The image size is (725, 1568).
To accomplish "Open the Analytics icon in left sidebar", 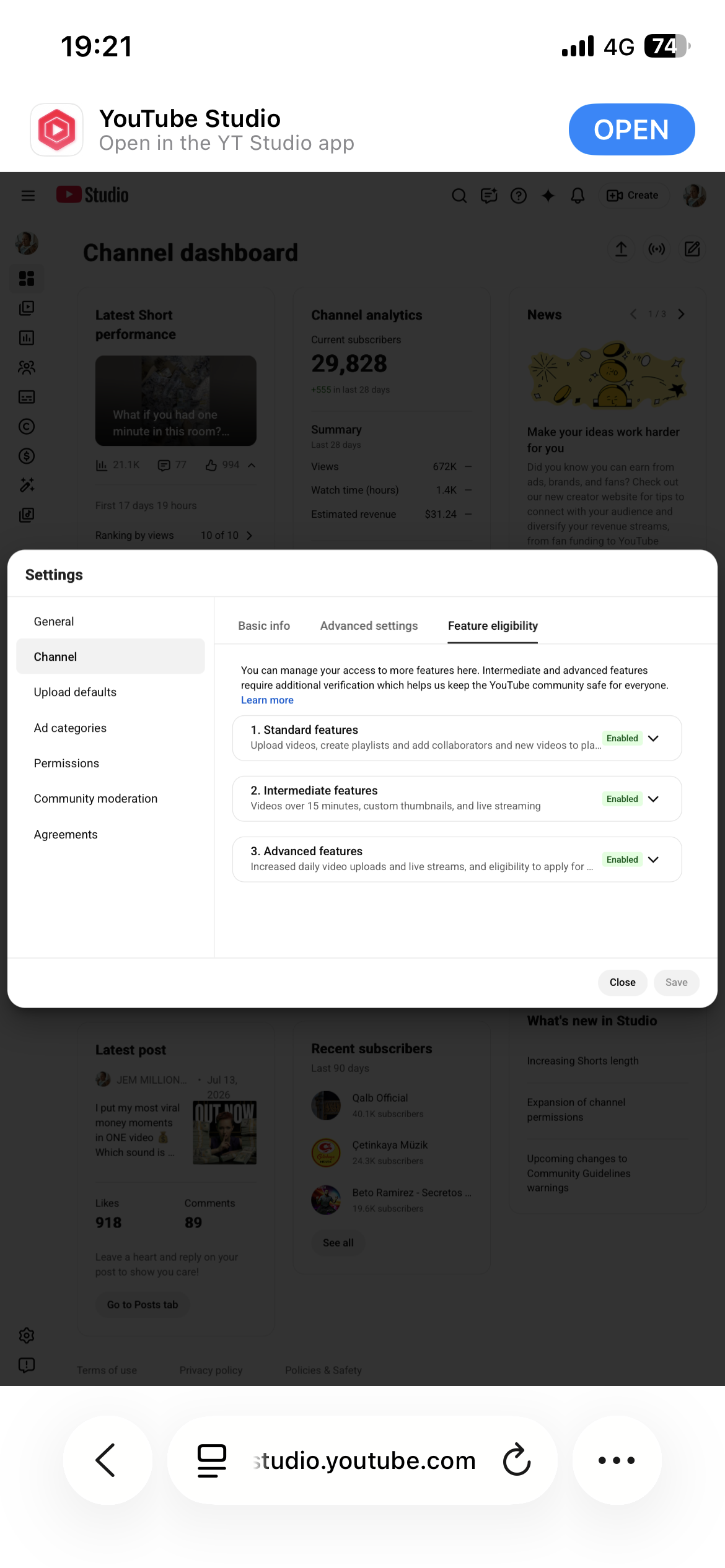I will pyautogui.click(x=27, y=338).
